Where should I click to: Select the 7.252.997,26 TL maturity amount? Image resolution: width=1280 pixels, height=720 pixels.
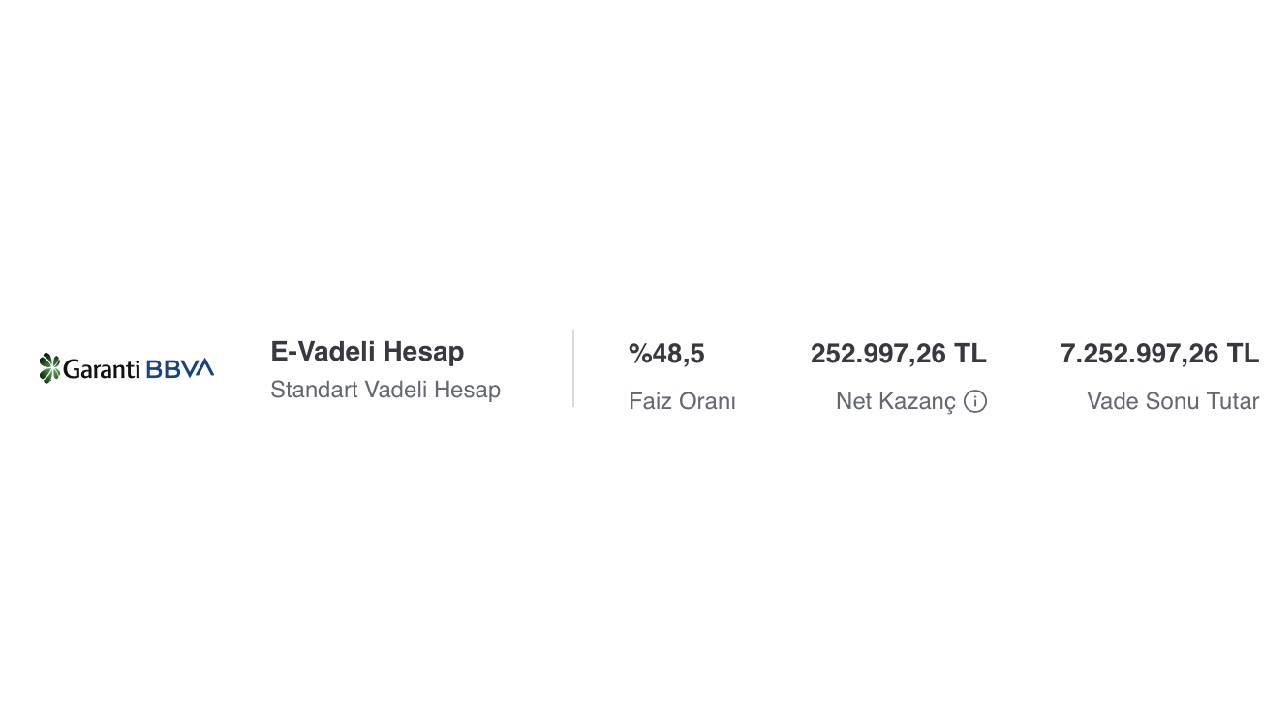point(1159,353)
